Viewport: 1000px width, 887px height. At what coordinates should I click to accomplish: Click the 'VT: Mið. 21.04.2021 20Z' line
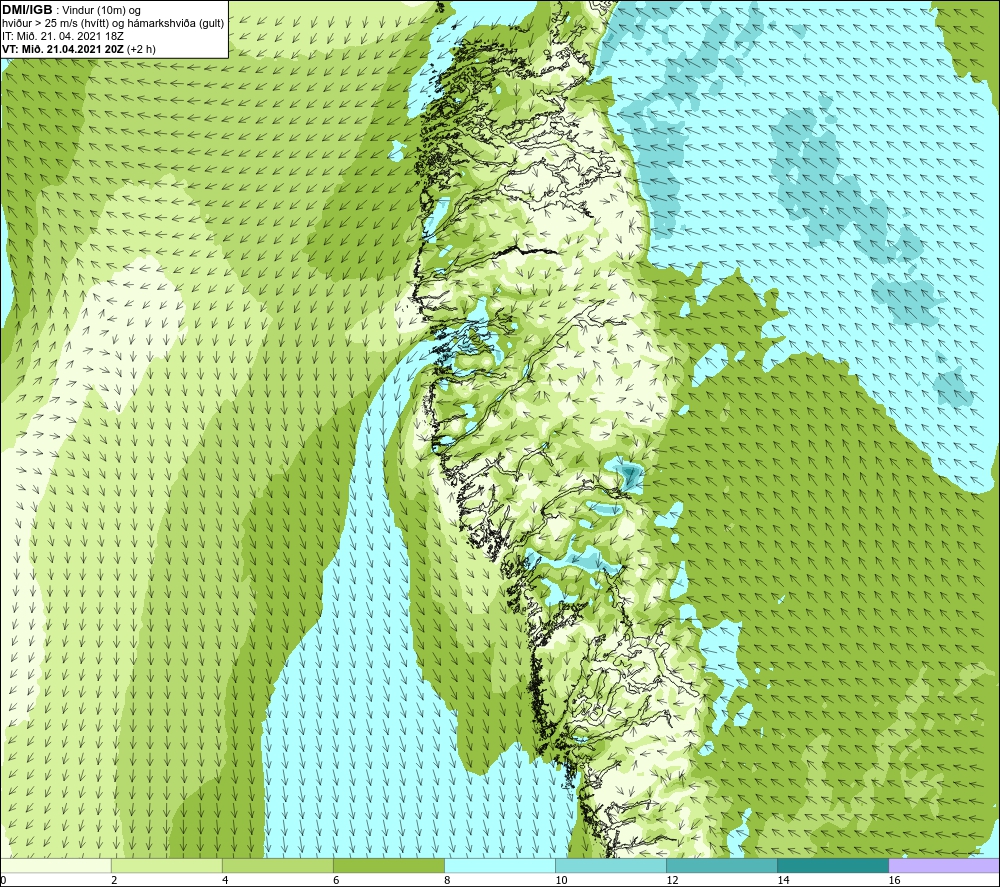point(63,49)
